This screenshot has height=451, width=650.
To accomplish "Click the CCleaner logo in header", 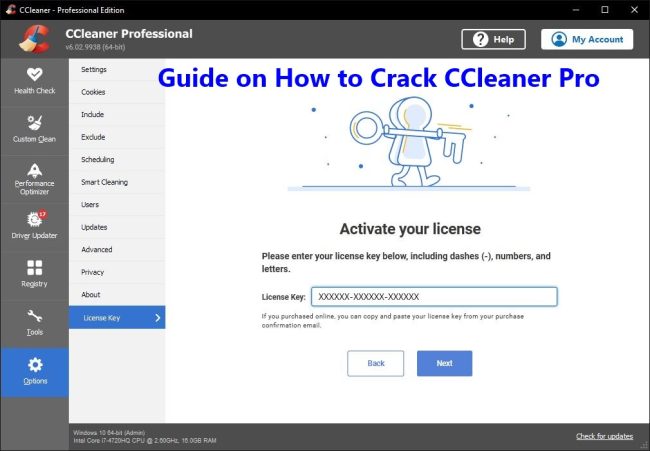I will pyautogui.click(x=34, y=39).
